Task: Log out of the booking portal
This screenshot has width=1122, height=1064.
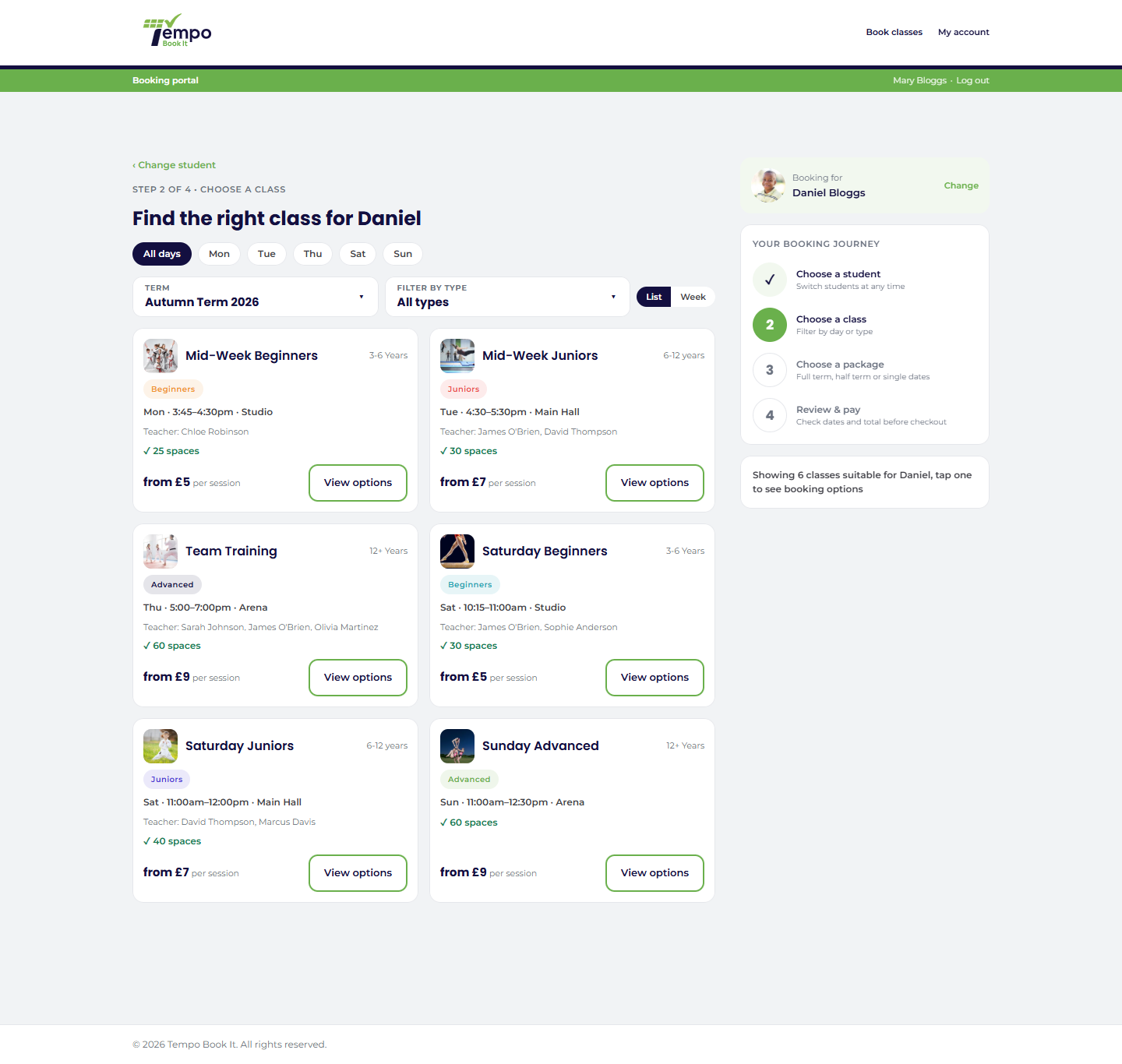Action: click(972, 80)
